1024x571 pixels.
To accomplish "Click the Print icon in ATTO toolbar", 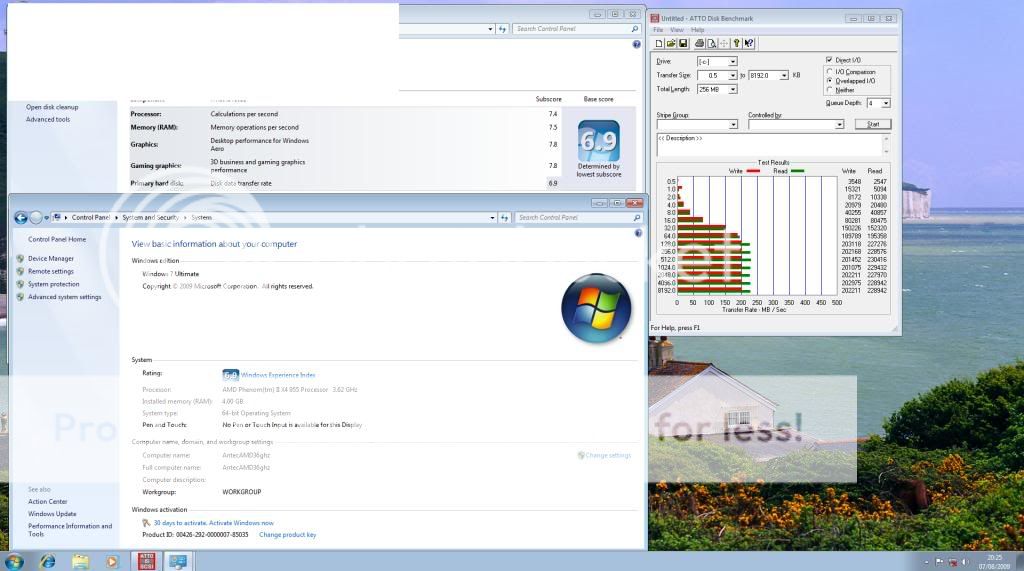I will click(698, 43).
